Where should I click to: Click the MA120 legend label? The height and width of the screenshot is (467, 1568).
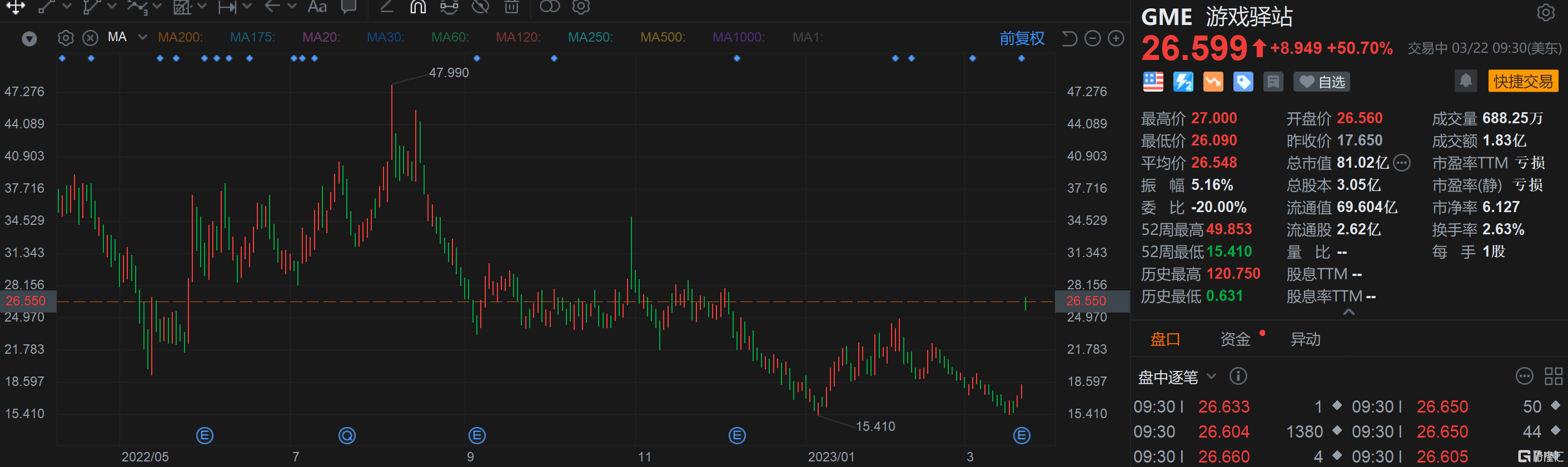pyautogui.click(x=518, y=37)
